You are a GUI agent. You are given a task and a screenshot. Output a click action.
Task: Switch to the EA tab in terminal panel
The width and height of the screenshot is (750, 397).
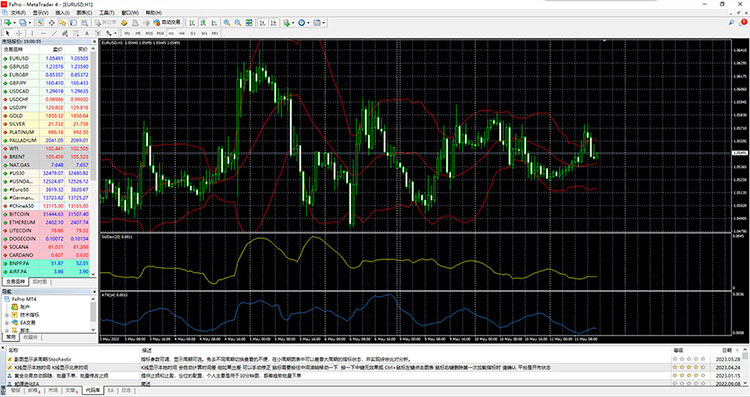pyautogui.click(x=110, y=390)
